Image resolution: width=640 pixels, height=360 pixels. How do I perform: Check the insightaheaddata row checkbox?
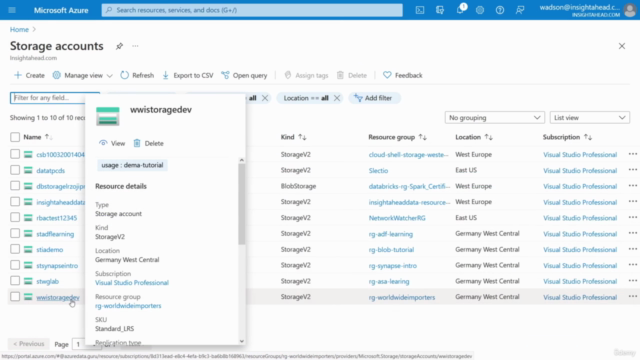point(15,202)
